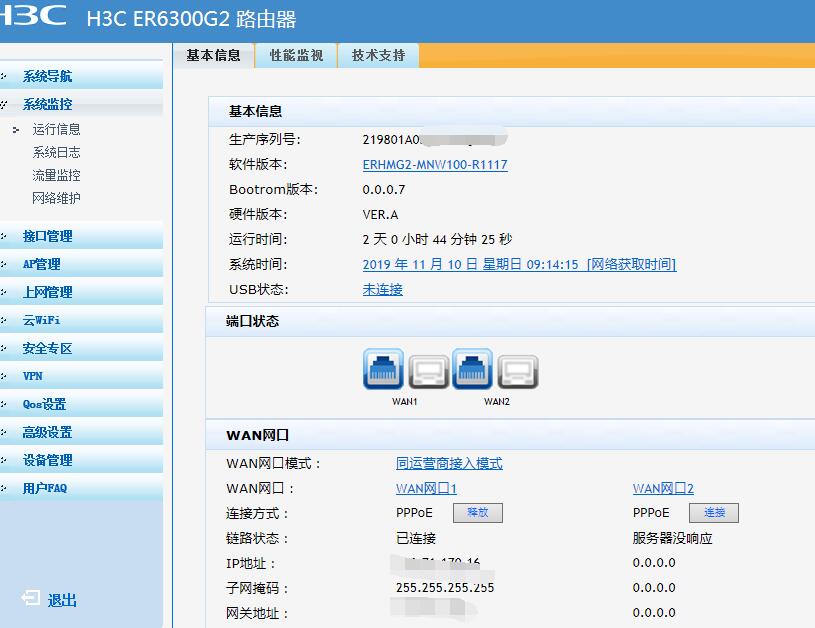Click the gray port icon right of WAN2
The height and width of the screenshot is (628, 815).
[x=518, y=372]
